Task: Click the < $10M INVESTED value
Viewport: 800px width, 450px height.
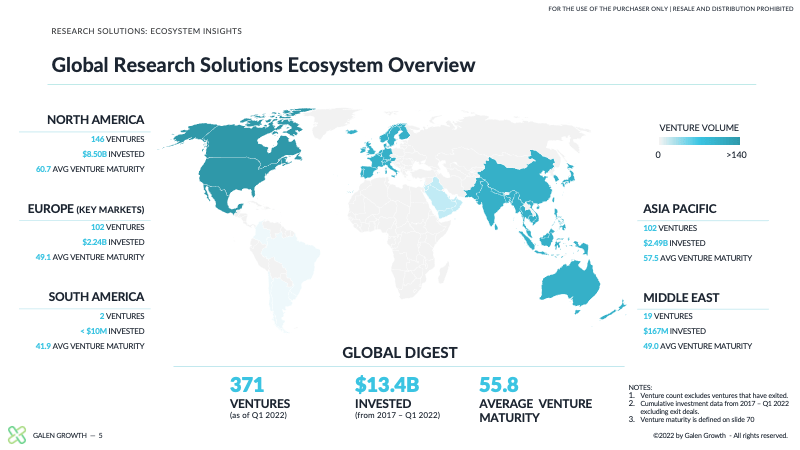Action: click(x=112, y=331)
